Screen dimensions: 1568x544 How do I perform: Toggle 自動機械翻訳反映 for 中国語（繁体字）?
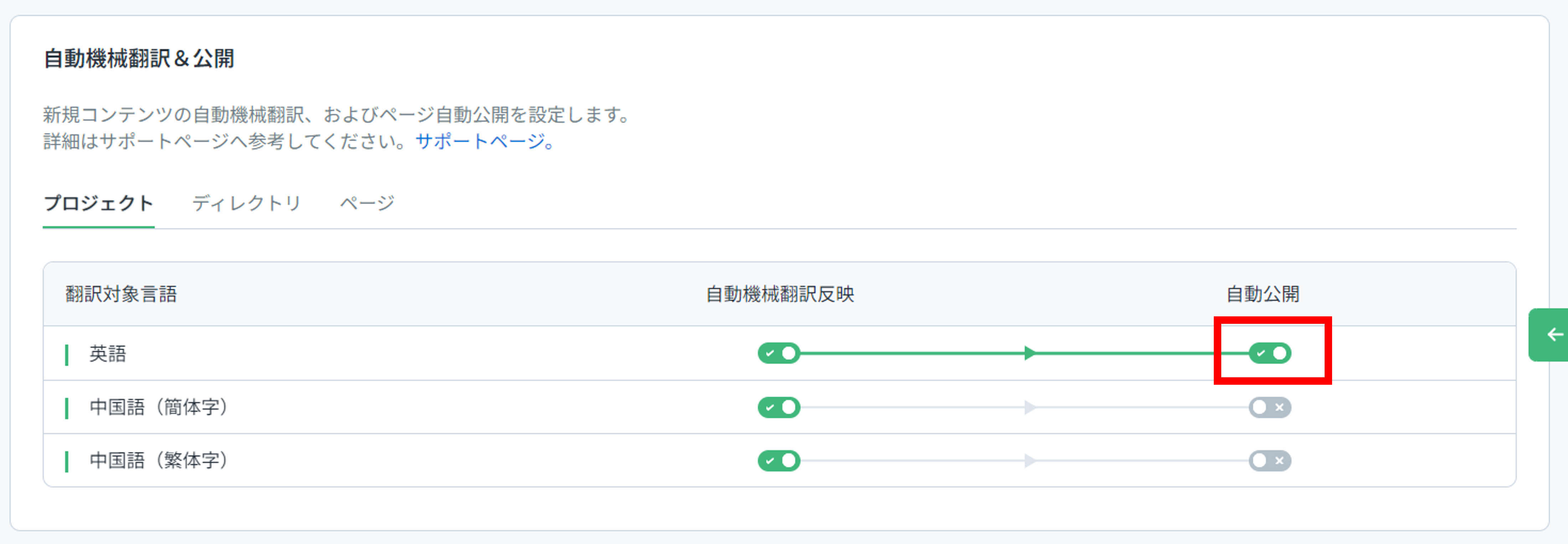point(779,461)
